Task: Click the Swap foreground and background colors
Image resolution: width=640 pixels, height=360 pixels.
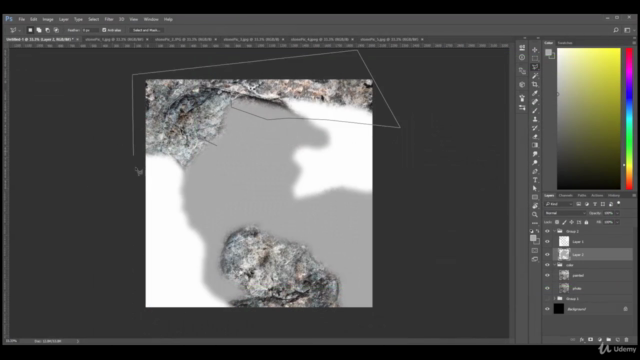Action: [538, 231]
